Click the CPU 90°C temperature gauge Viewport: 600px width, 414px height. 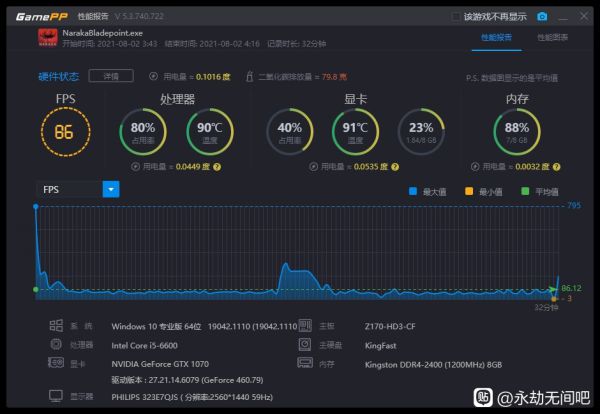point(209,132)
